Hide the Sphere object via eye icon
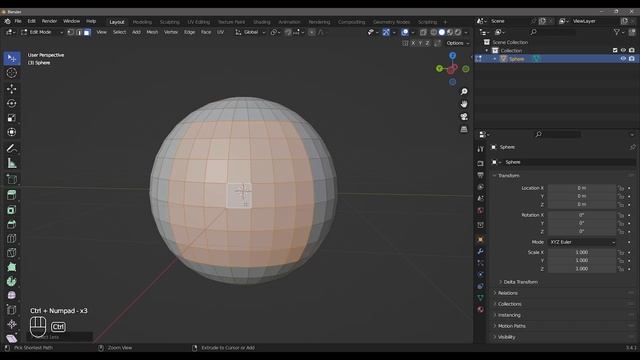This screenshot has width=640, height=360. [x=623, y=59]
